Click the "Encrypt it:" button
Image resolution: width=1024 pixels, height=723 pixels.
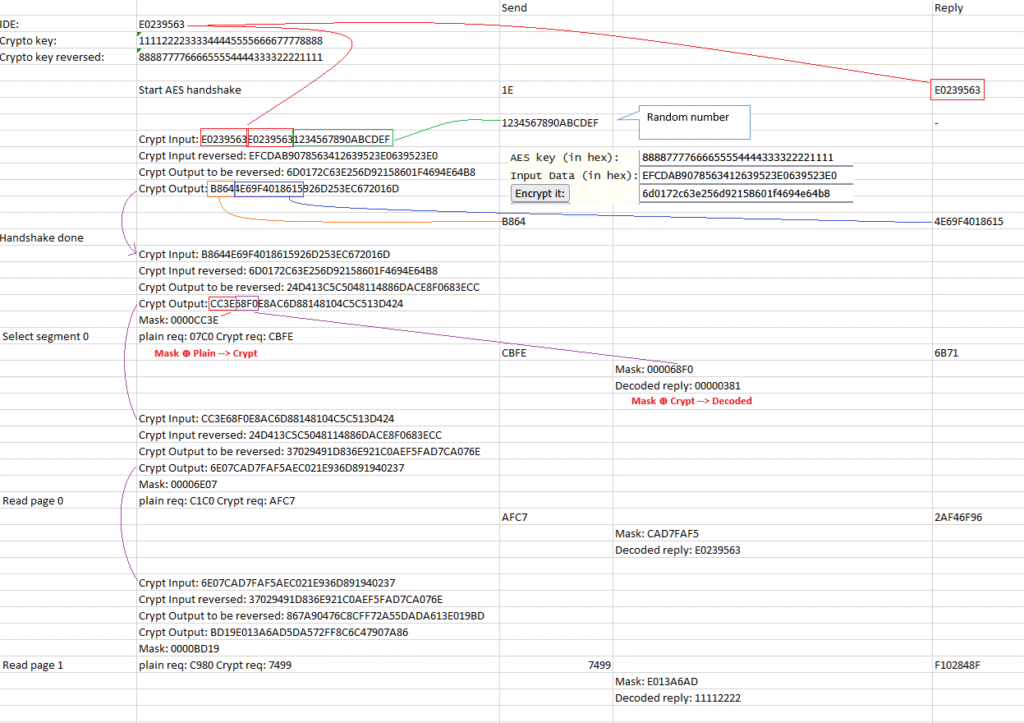(x=540, y=193)
